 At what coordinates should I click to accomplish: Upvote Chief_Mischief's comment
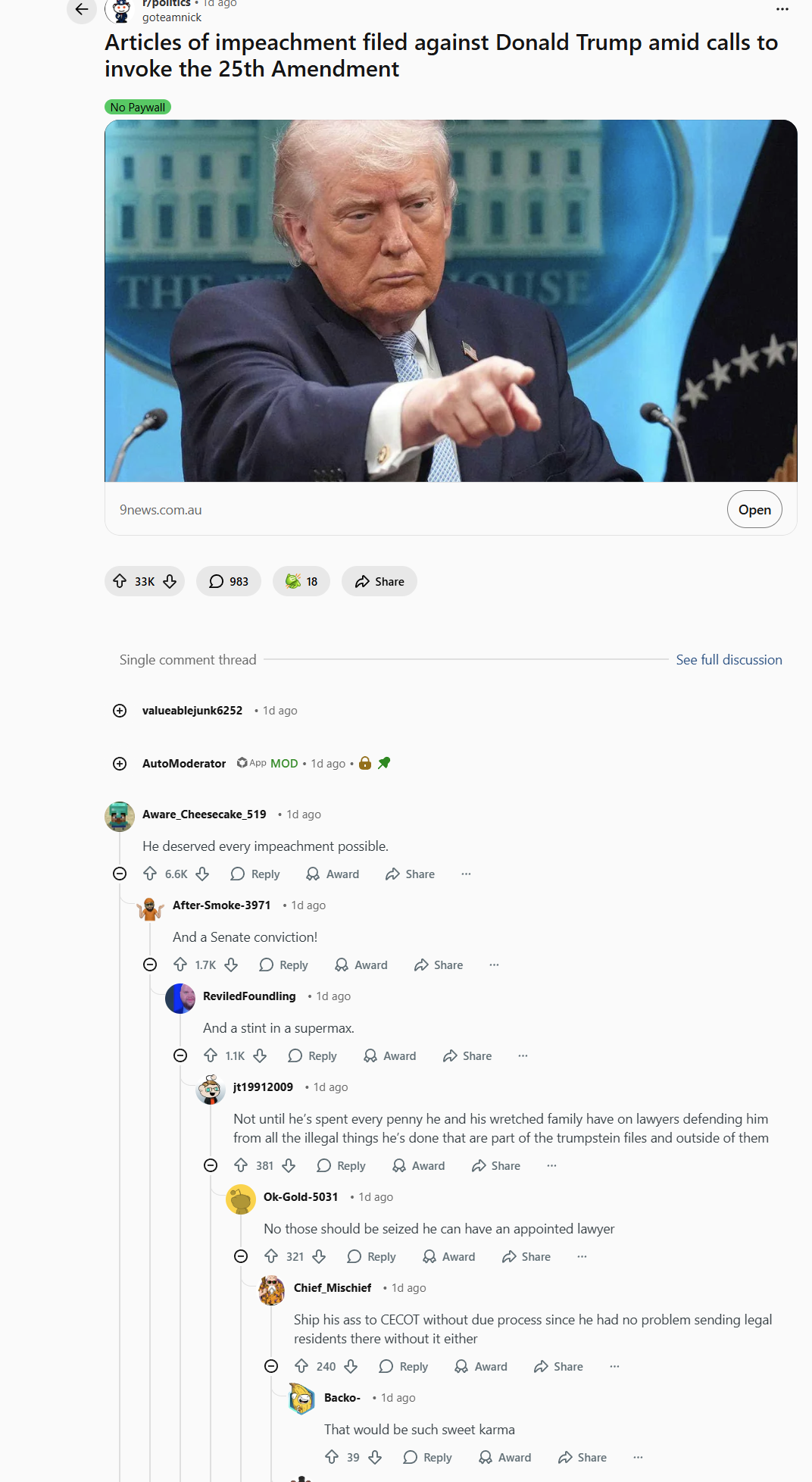click(301, 1366)
